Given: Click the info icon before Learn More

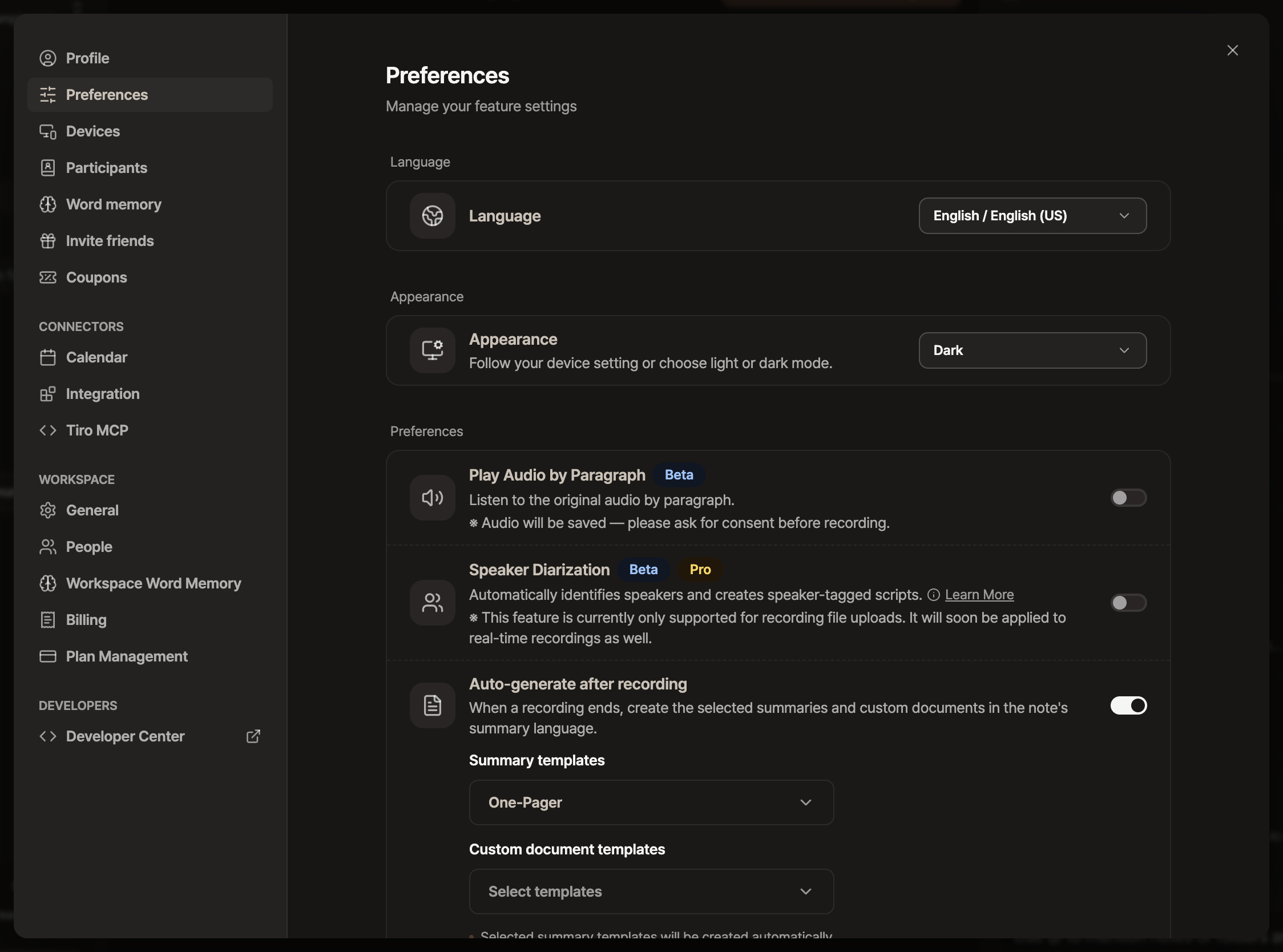Looking at the screenshot, I should [x=934, y=595].
